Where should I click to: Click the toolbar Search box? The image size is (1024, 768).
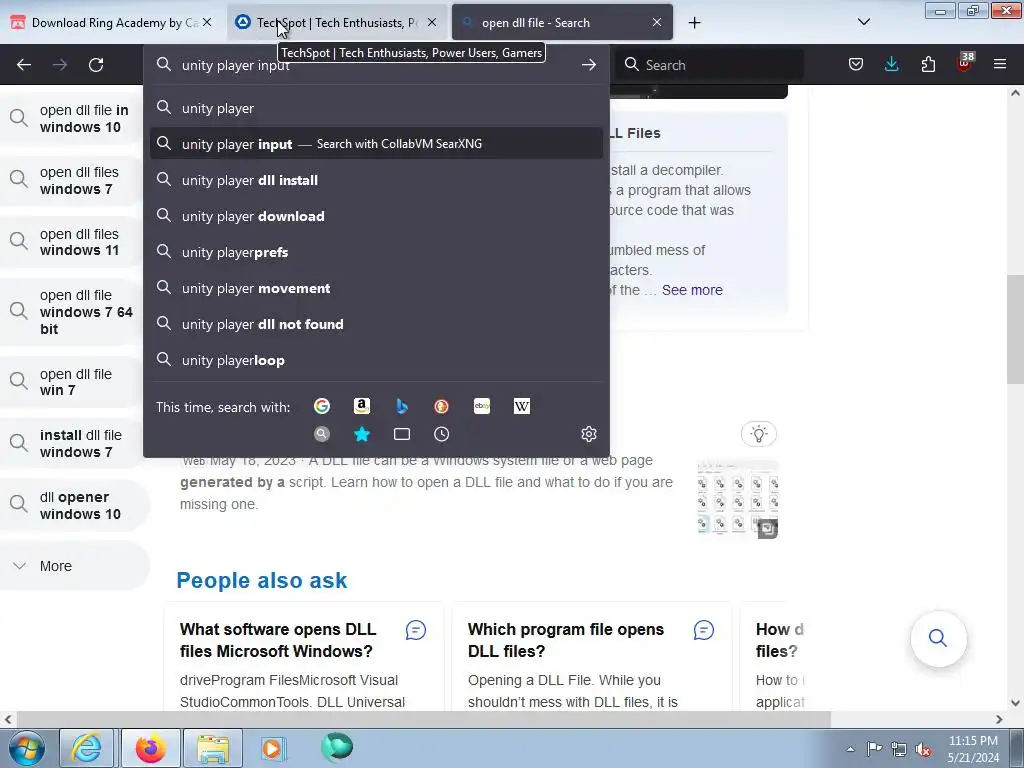click(709, 65)
